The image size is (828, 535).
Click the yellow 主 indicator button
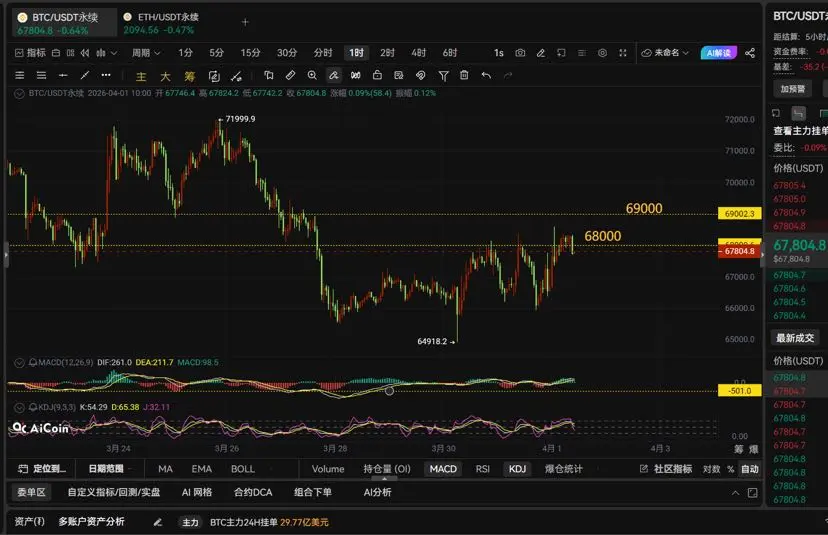(141, 77)
